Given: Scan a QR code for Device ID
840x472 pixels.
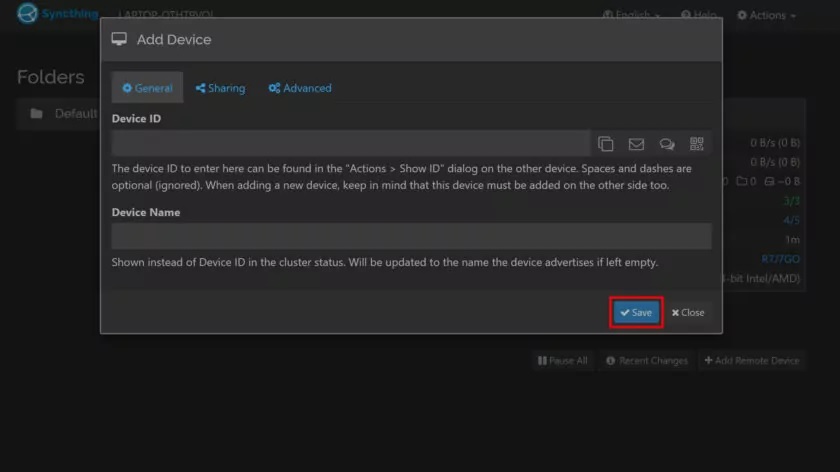Looking at the screenshot, I should click(x=696, y=144).
